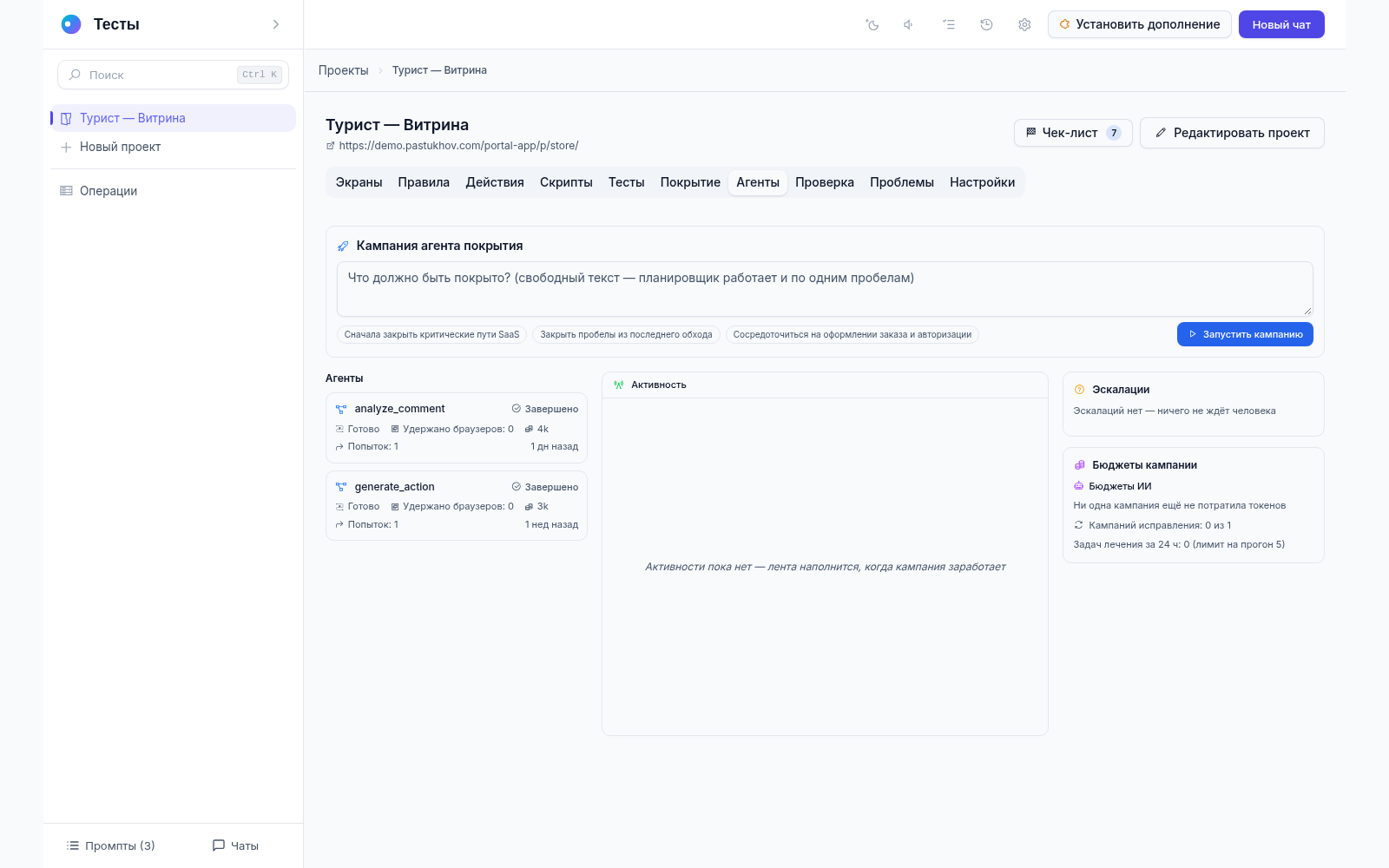Click the rocket icon near Кампания агента покрытия
The width and height of the screenshot is (1389, 868).
[343, 247]
